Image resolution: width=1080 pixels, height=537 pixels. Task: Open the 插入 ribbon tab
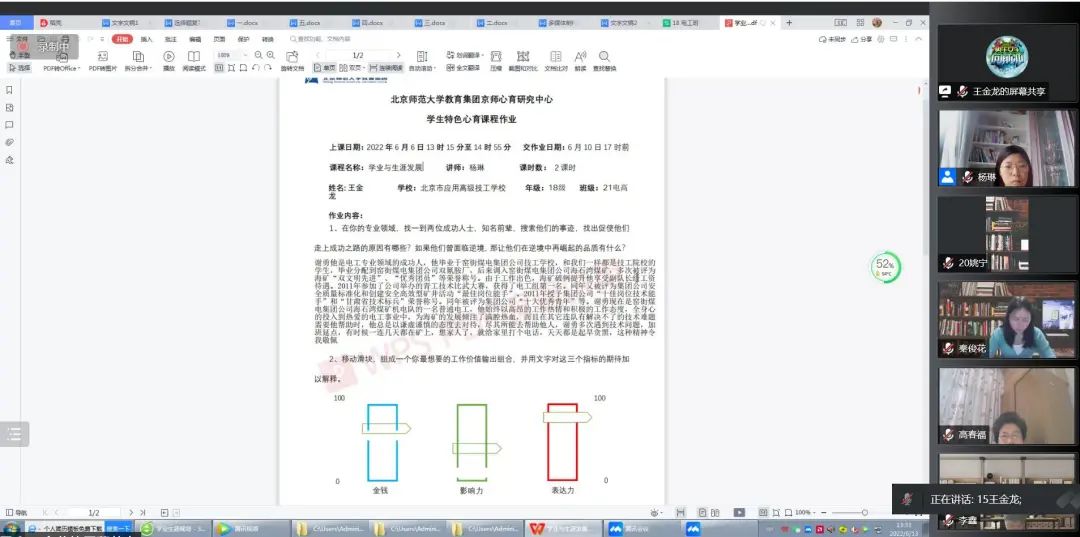146,39
